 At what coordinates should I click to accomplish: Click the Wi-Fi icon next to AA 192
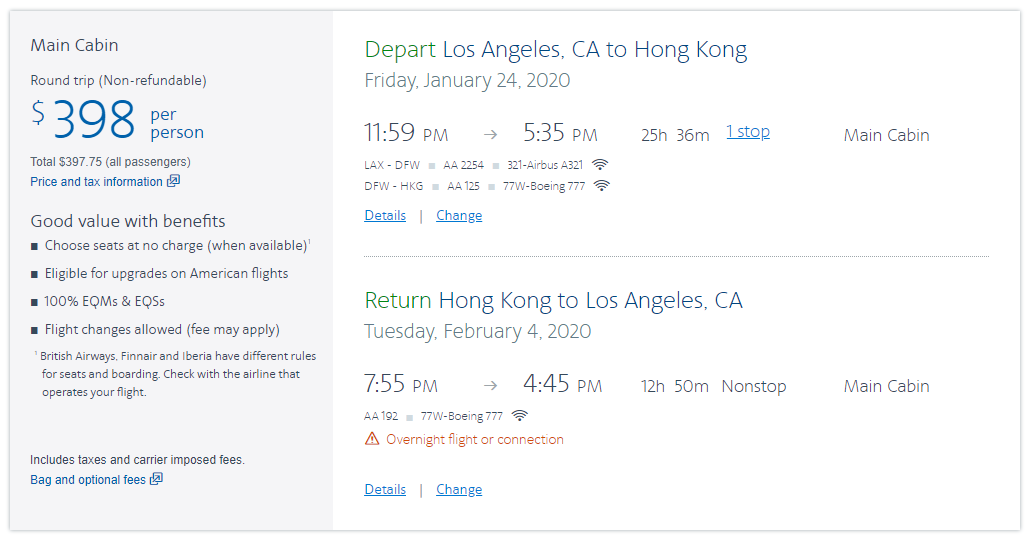520,416
